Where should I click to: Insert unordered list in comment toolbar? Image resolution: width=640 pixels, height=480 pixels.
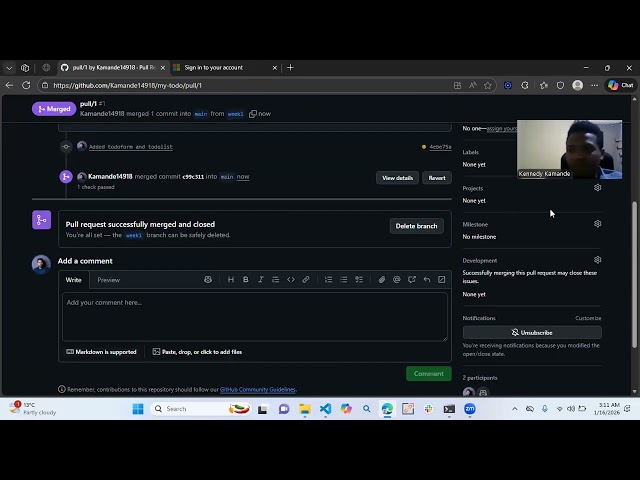(x=344, y=280)
